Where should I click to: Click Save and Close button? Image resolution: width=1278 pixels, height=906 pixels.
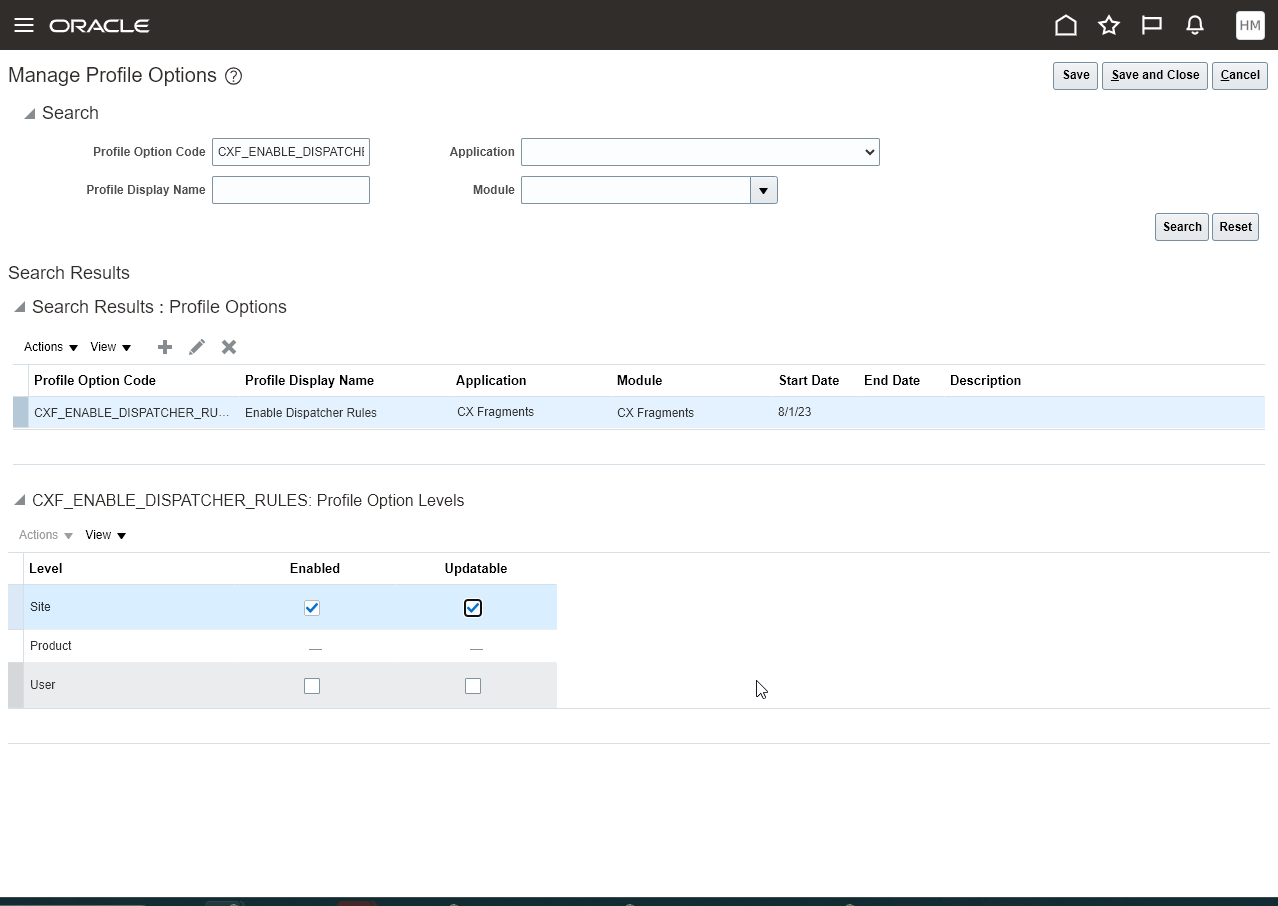[1155, 75]
